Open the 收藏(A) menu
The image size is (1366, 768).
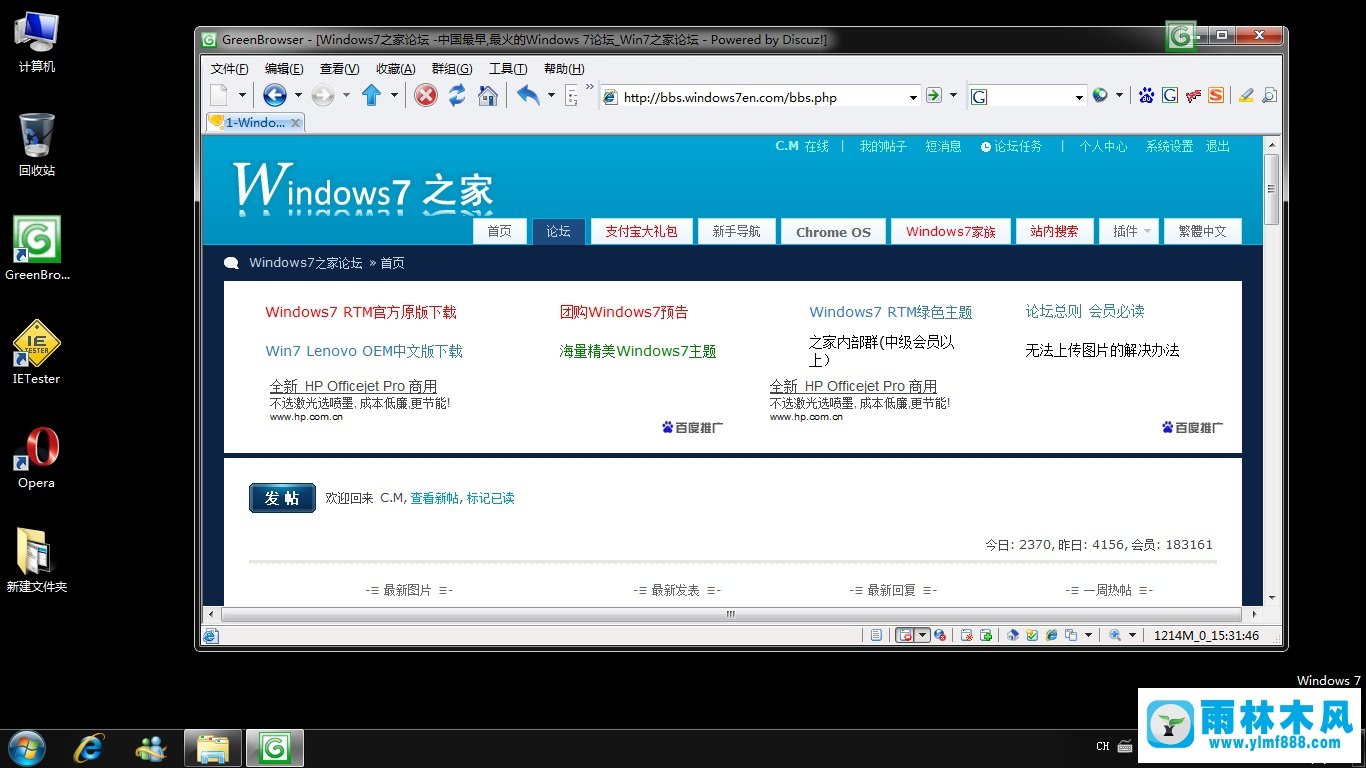coord(395,68)
